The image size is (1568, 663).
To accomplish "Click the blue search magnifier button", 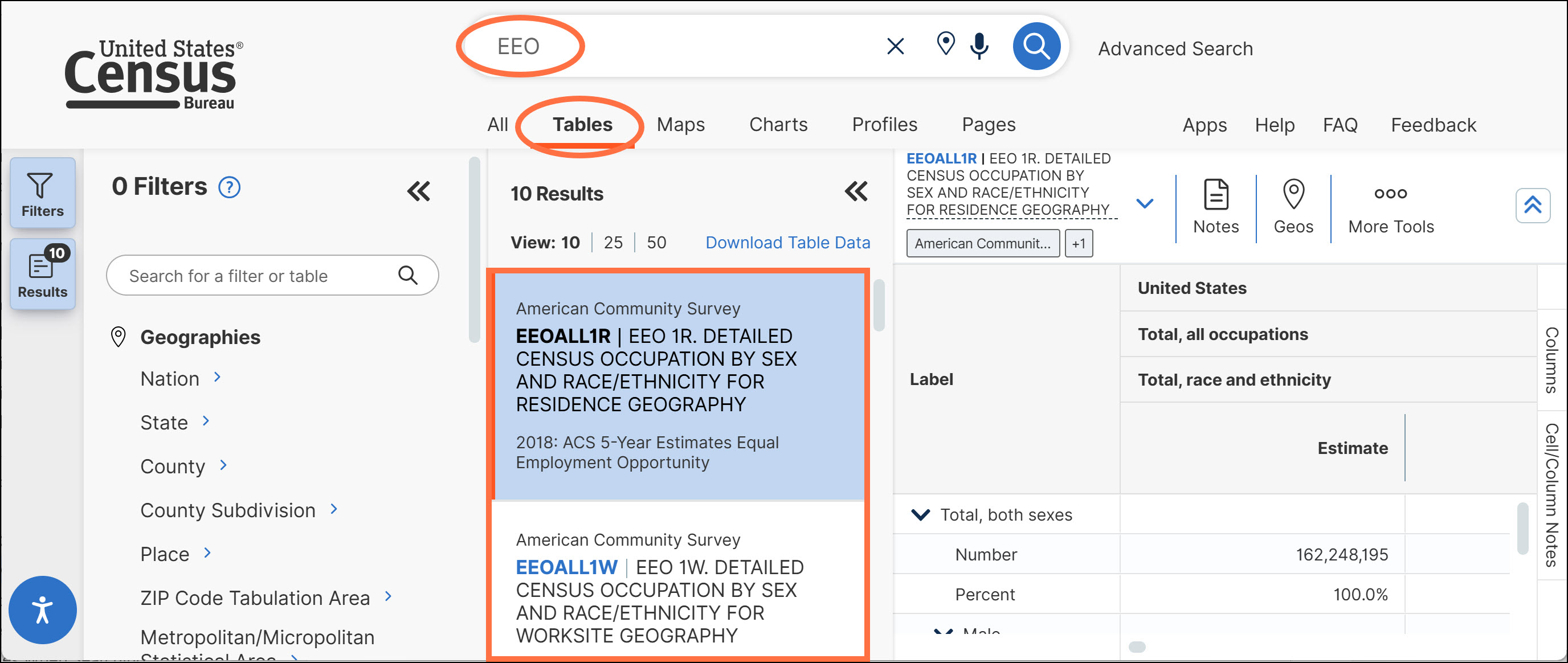I will [x=1036, y=46].
